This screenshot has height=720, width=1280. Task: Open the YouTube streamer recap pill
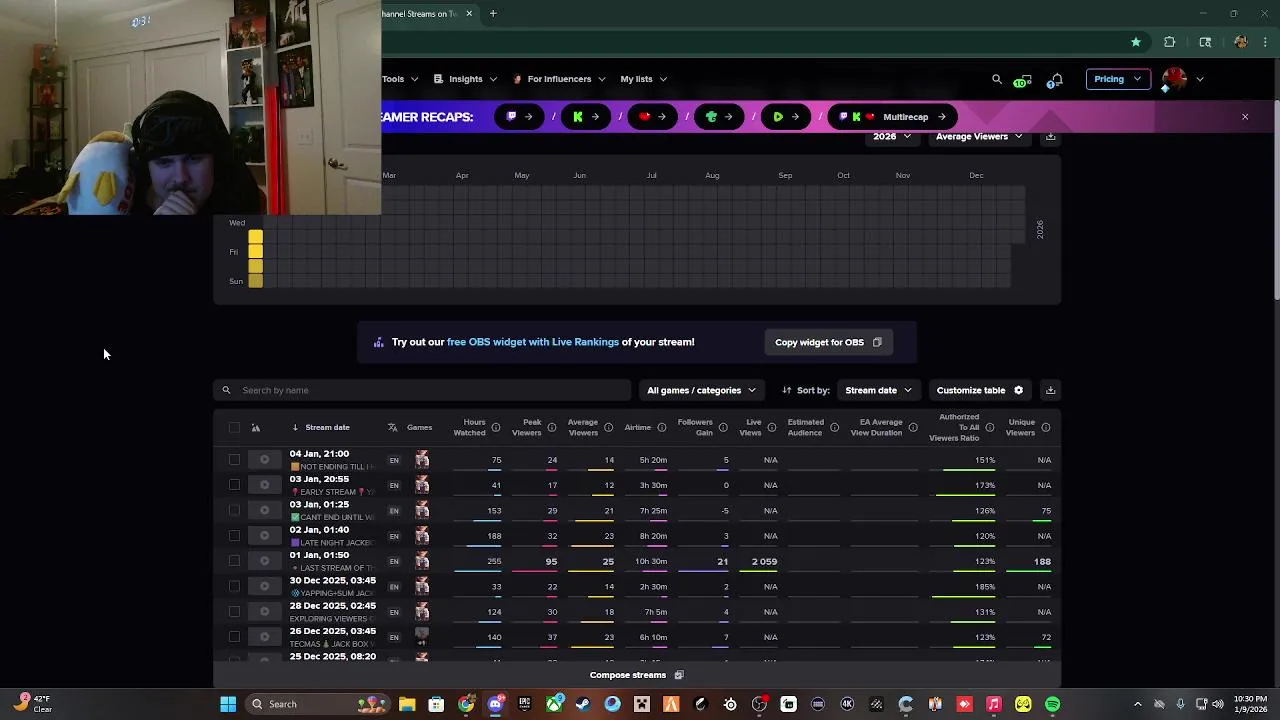click(654, 117)
